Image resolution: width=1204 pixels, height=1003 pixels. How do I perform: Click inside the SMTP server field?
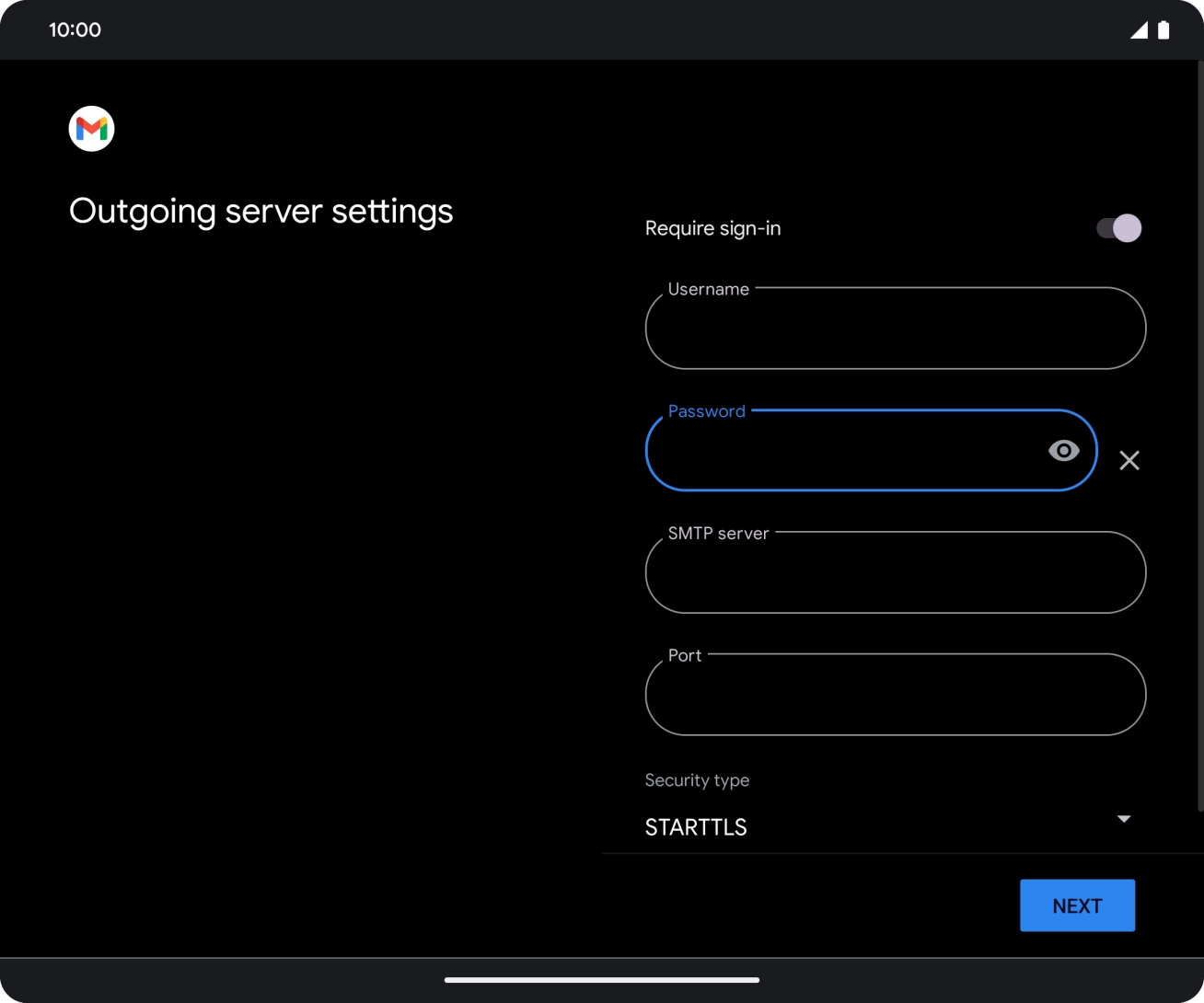(x=894, y=572)
